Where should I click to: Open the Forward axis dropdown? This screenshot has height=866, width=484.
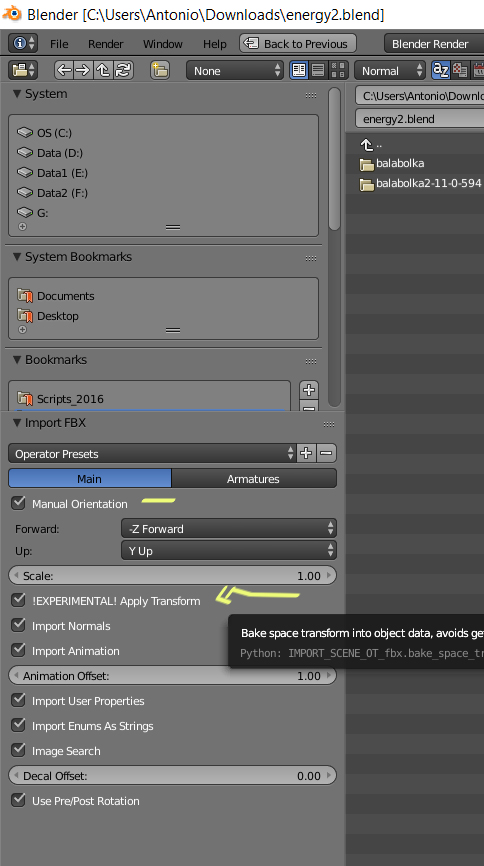[x=229, y=529]
